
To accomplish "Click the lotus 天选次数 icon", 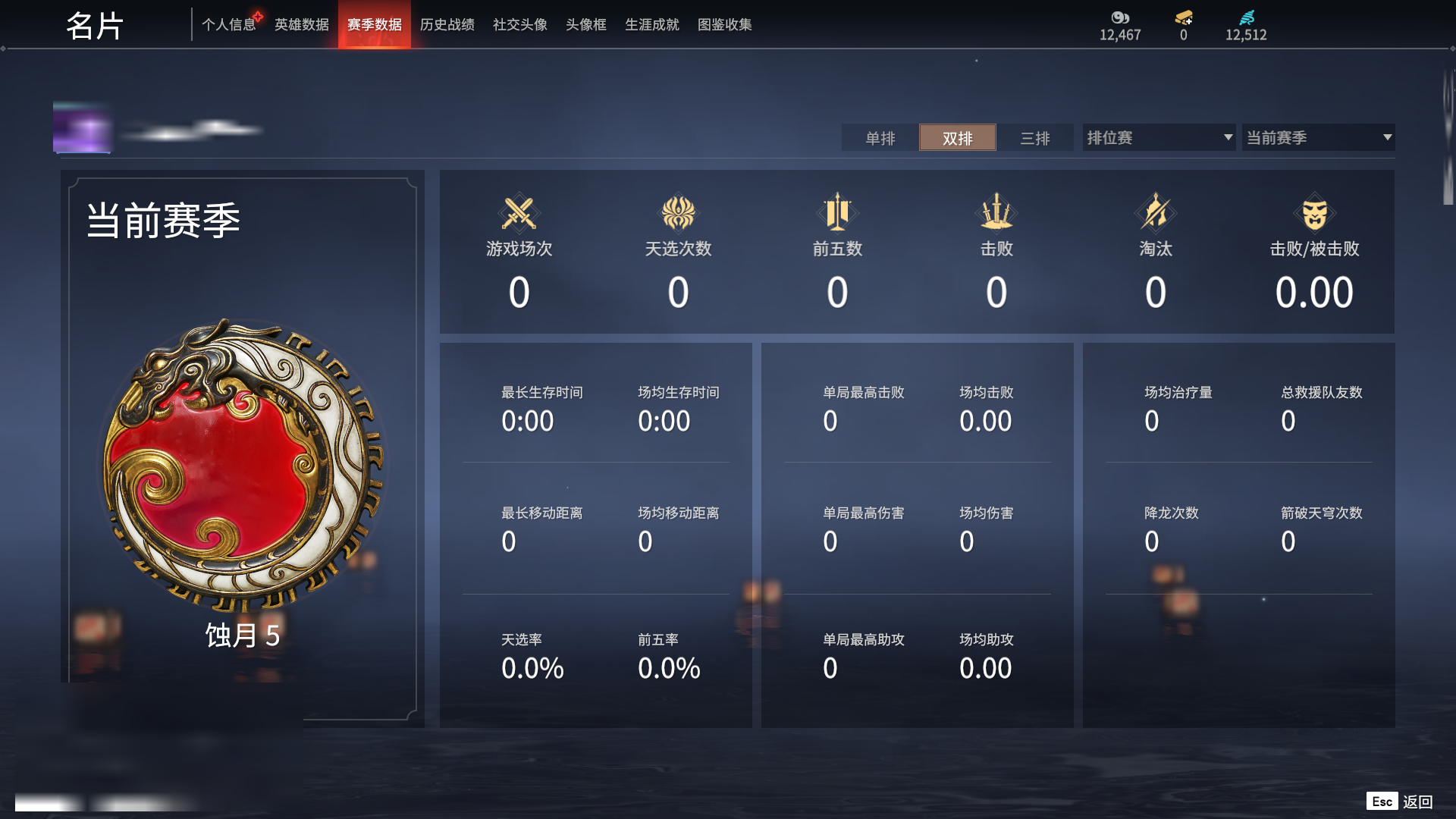I will pos(678,213).
